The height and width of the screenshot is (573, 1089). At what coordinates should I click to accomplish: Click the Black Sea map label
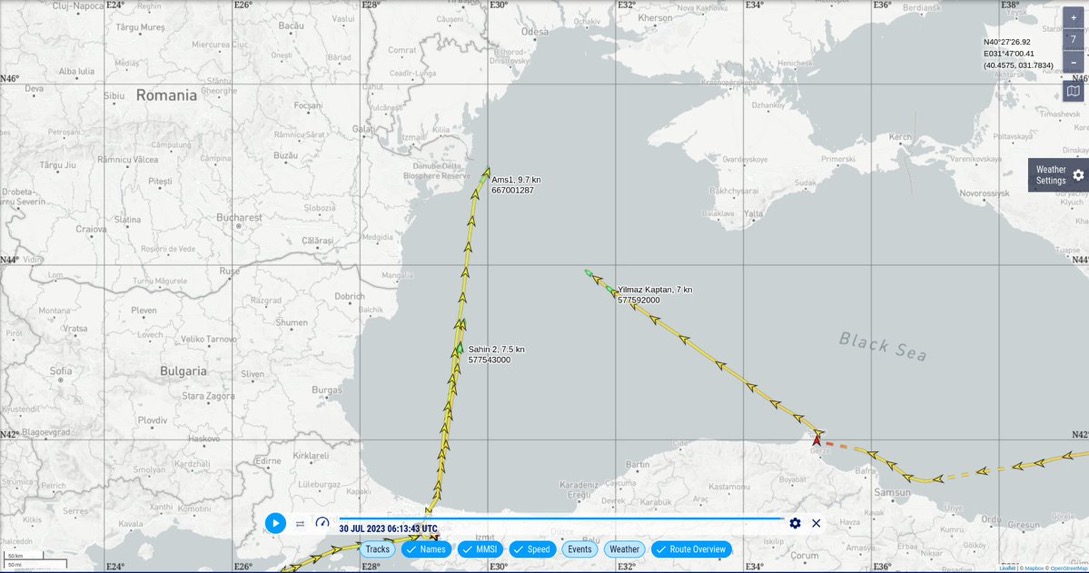[883, 346]
